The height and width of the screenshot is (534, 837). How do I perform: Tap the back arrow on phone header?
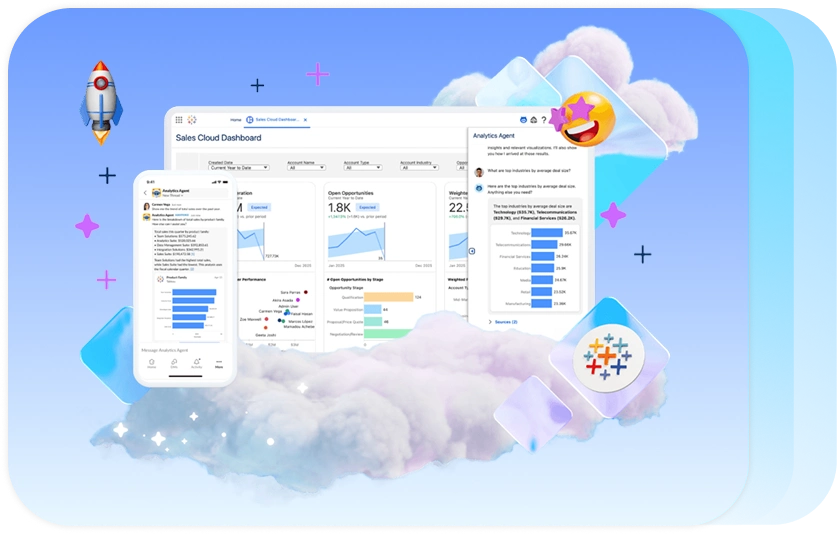click(145, 193)
